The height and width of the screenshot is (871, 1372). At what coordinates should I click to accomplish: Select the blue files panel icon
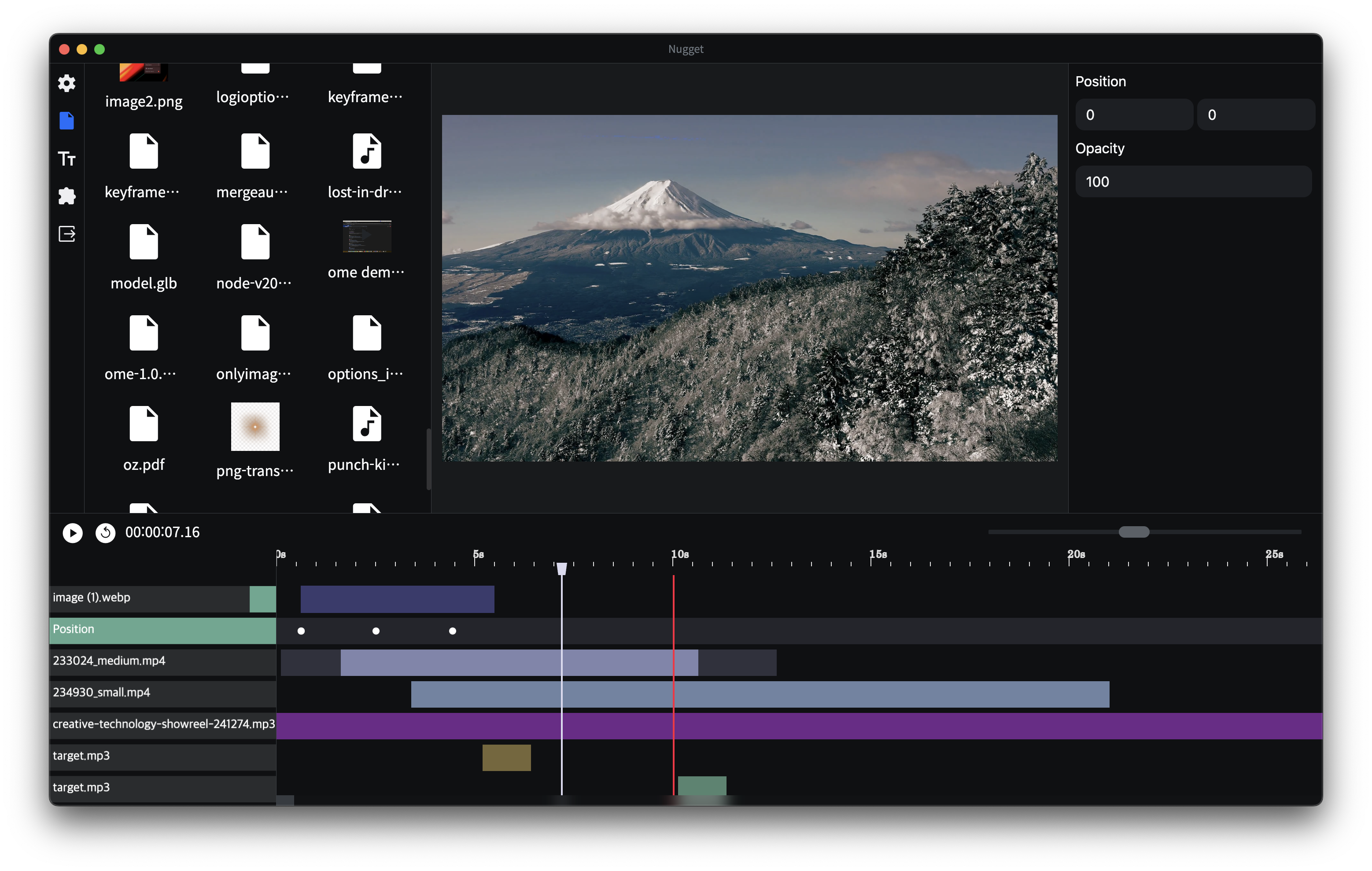66,121
